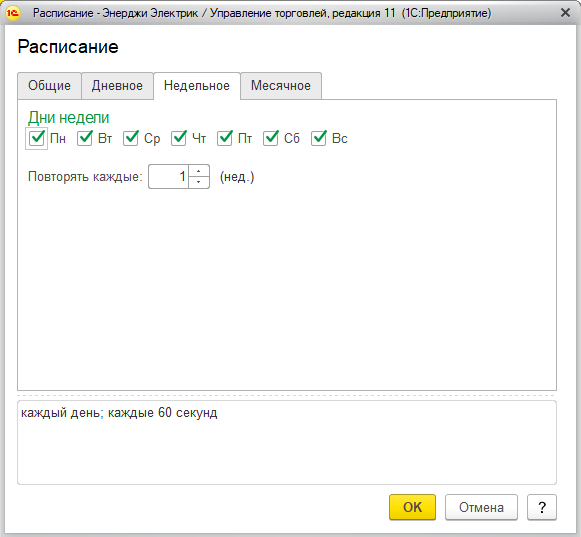
Task: Decrease weeks with the spinner down arrow
Action: point(199,182)
